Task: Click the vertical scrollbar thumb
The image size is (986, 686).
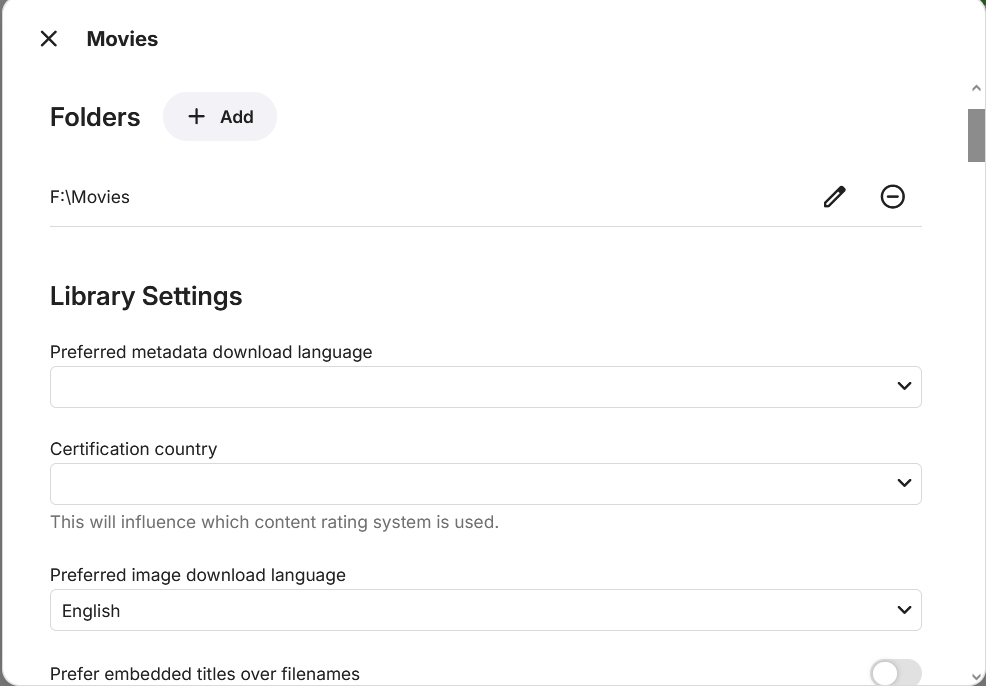Action: 976,134
